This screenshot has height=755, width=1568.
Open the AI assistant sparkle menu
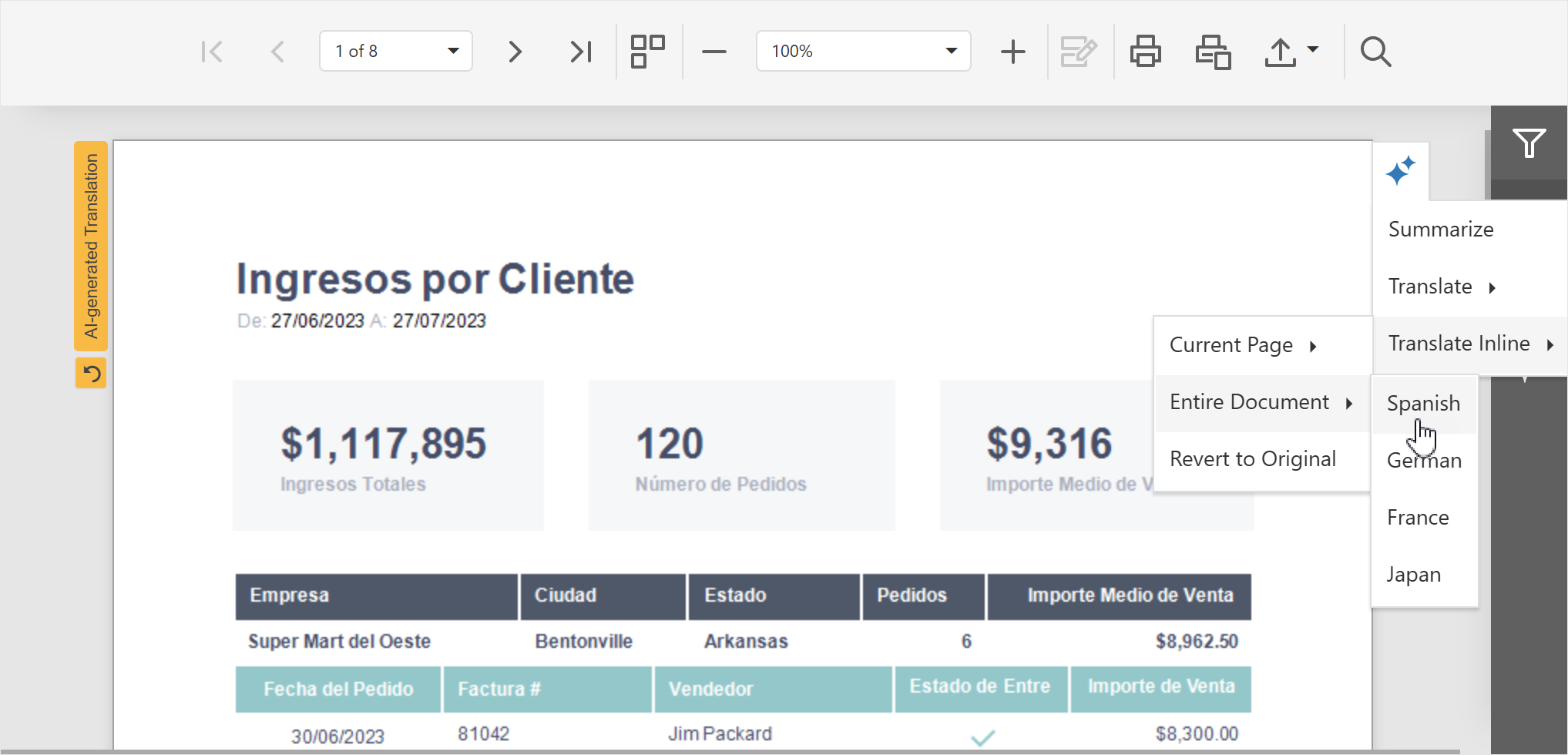click(x=1402, y=171)
